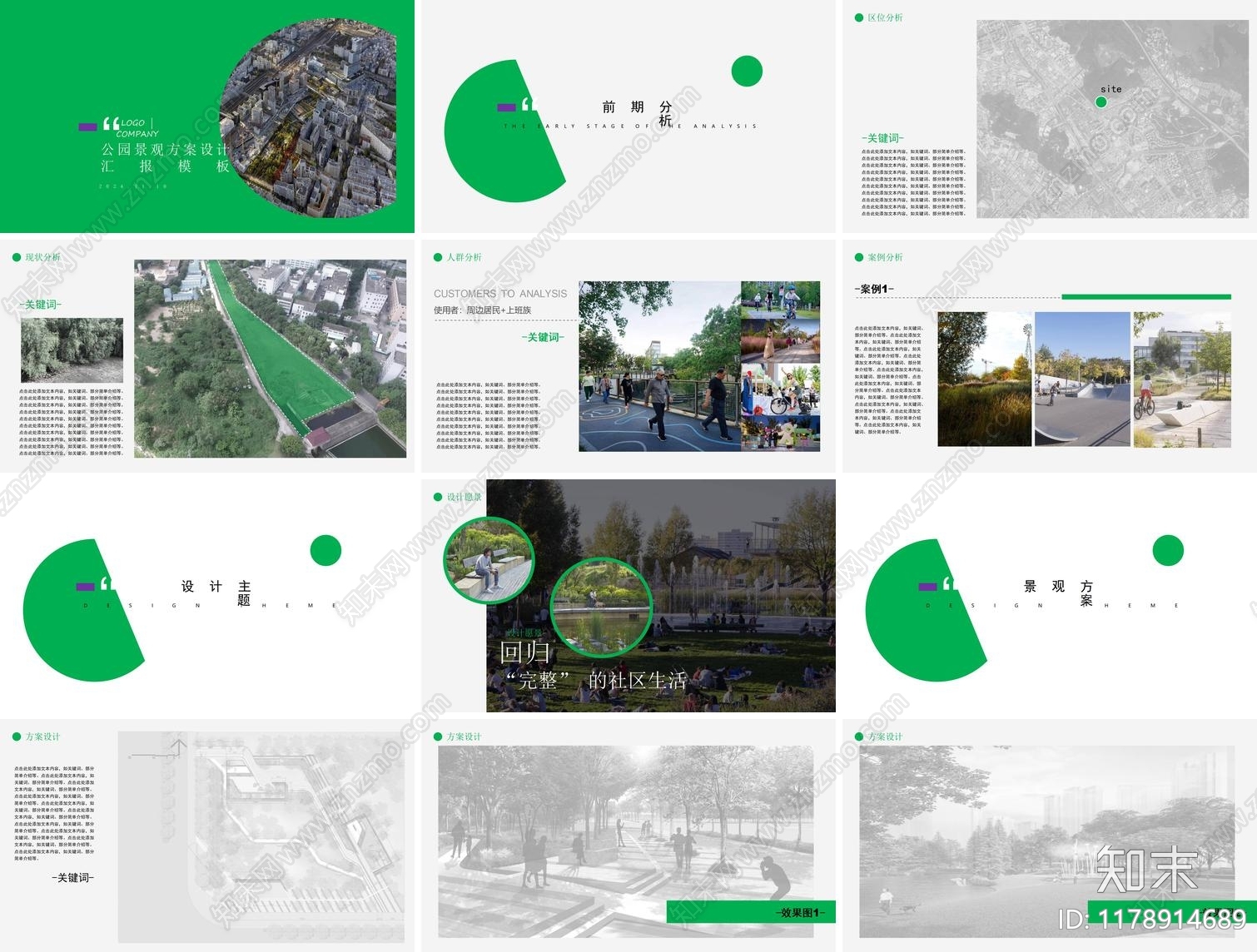The width and height of the screenshot is (1257, 952).
Task: Click '-关键词-' on the 人群分析 slide
Action: [543, 337]
